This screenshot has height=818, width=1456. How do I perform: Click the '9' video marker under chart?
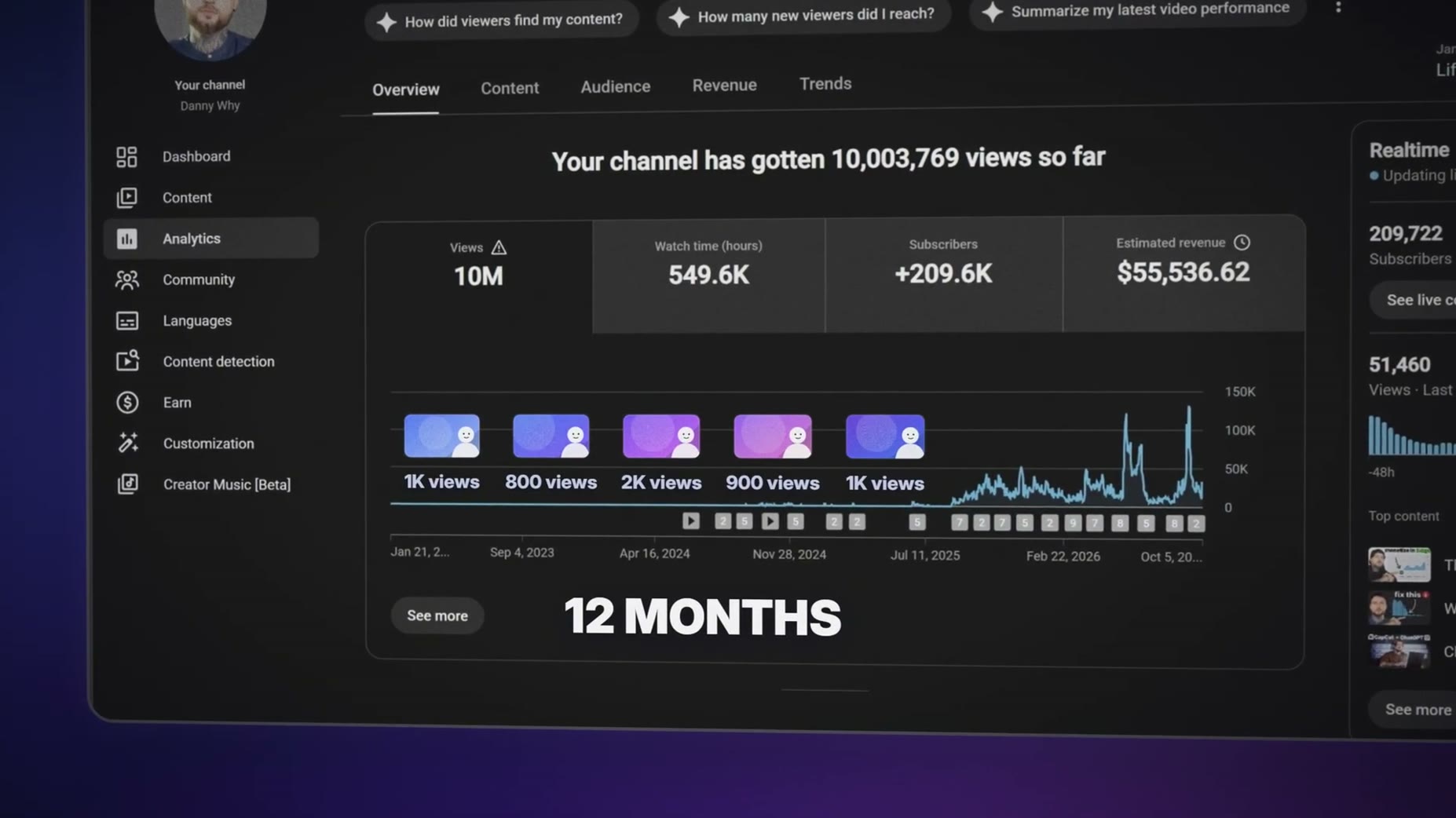pos(1073,523)
